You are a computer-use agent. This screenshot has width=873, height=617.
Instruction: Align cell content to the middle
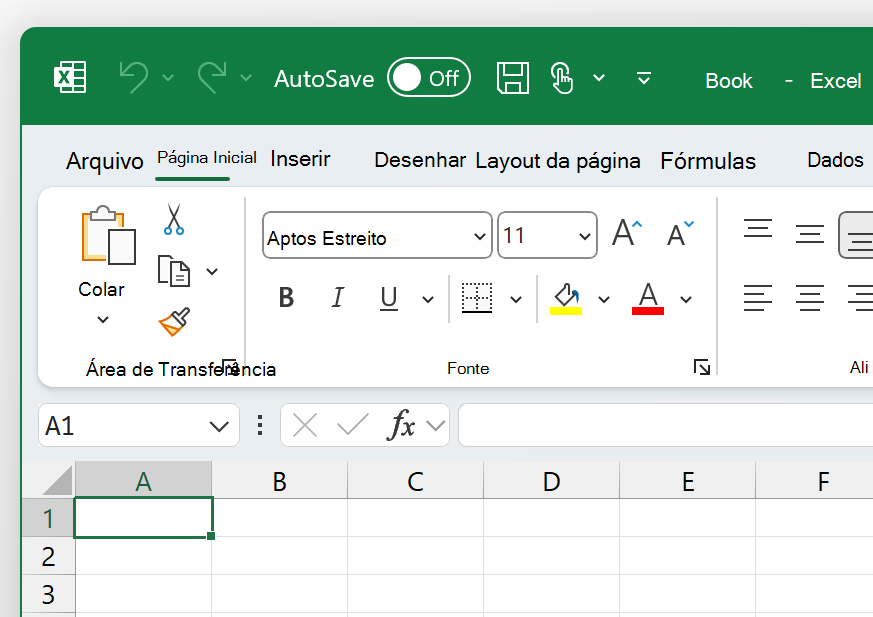(810, 234)
